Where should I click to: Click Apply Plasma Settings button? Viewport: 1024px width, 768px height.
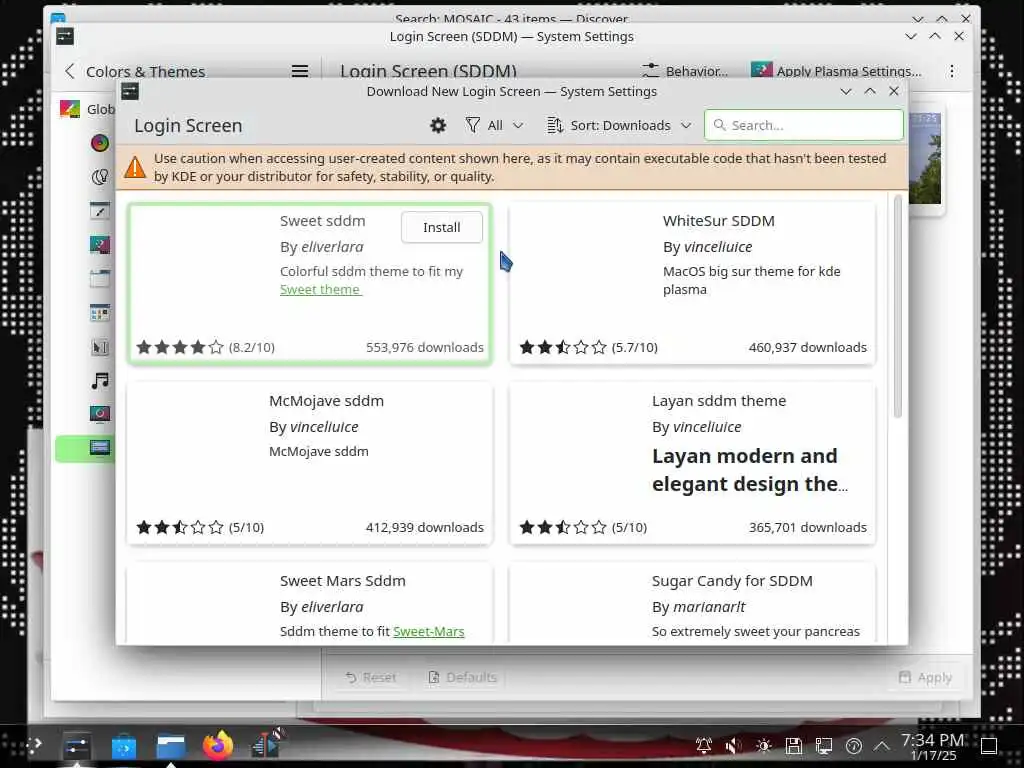pos(837,71)
